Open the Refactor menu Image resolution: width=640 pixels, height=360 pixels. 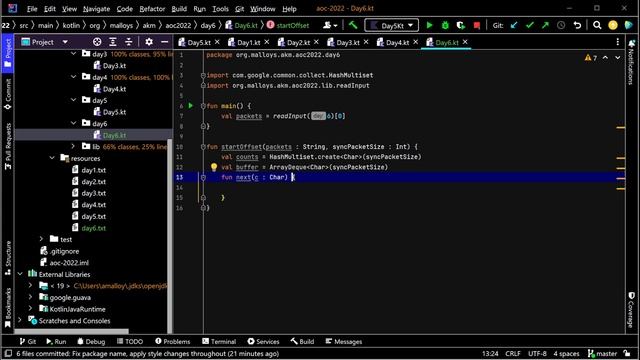[x=152, y=9]
